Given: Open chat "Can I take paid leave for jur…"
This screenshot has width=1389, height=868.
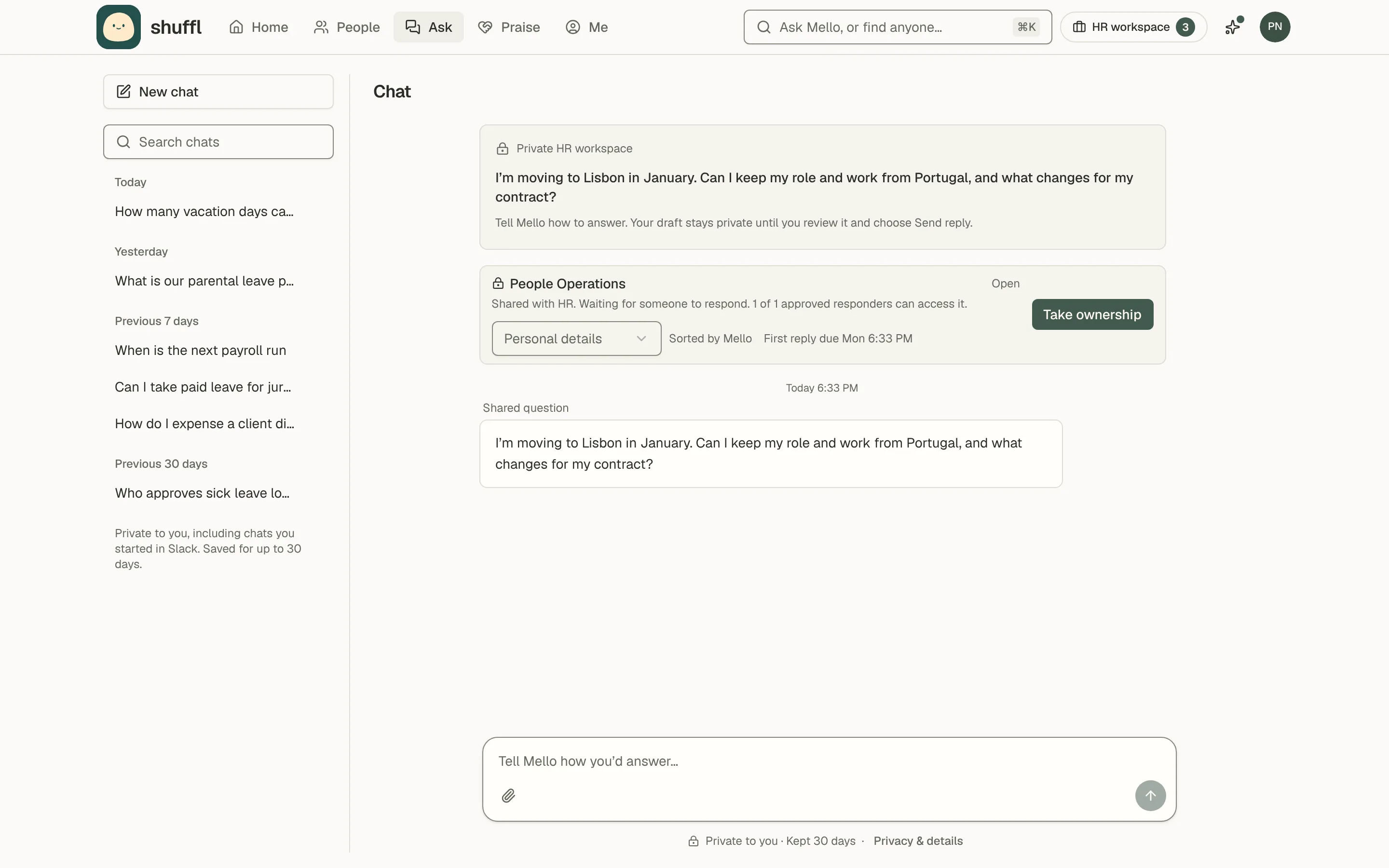Looking at the screenshot, I should click(x=203, y=387).
